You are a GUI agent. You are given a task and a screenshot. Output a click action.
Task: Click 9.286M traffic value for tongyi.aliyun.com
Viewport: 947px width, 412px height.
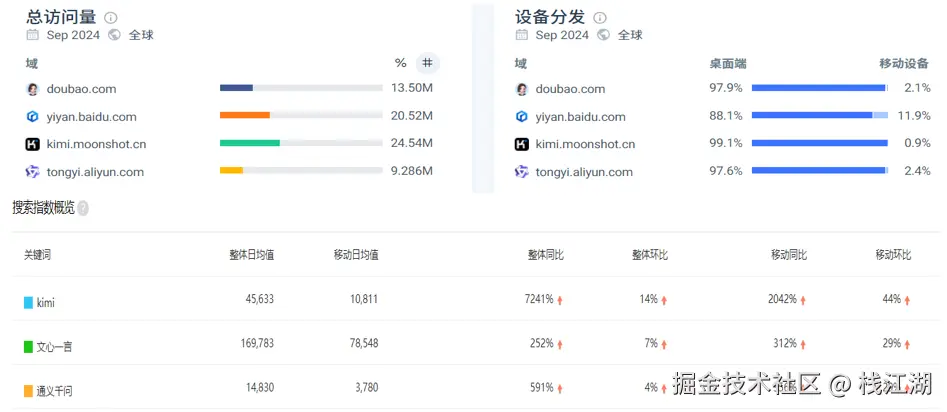point(412,171)
